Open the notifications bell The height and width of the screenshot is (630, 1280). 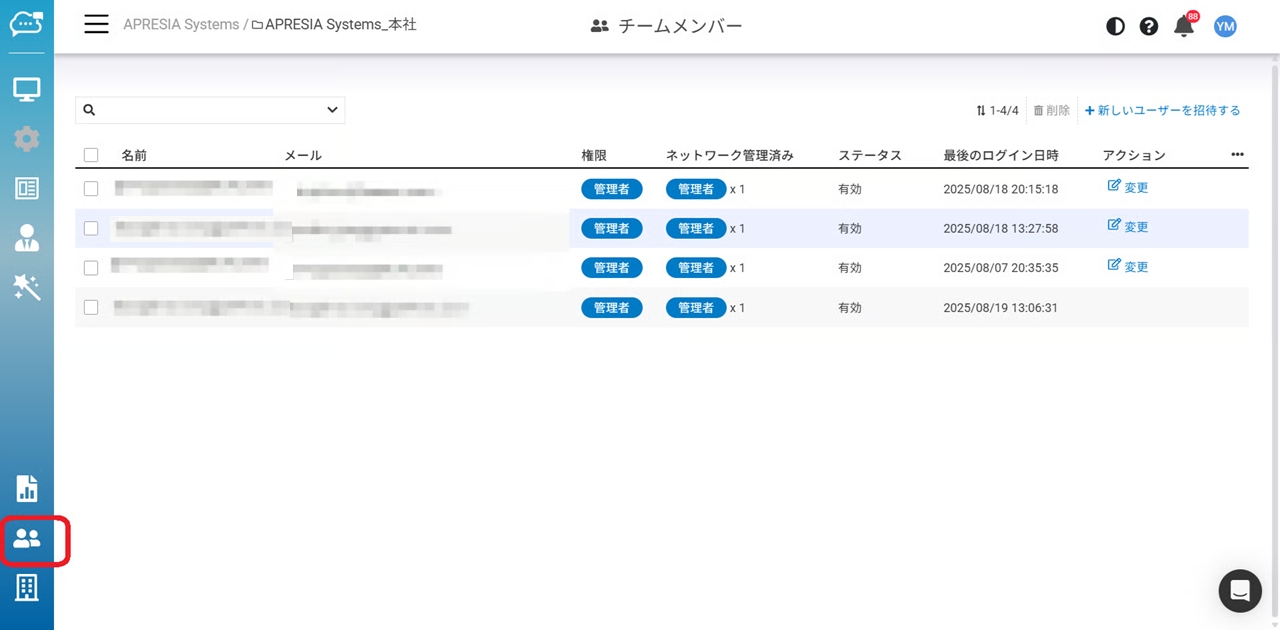click(1184, 26)
